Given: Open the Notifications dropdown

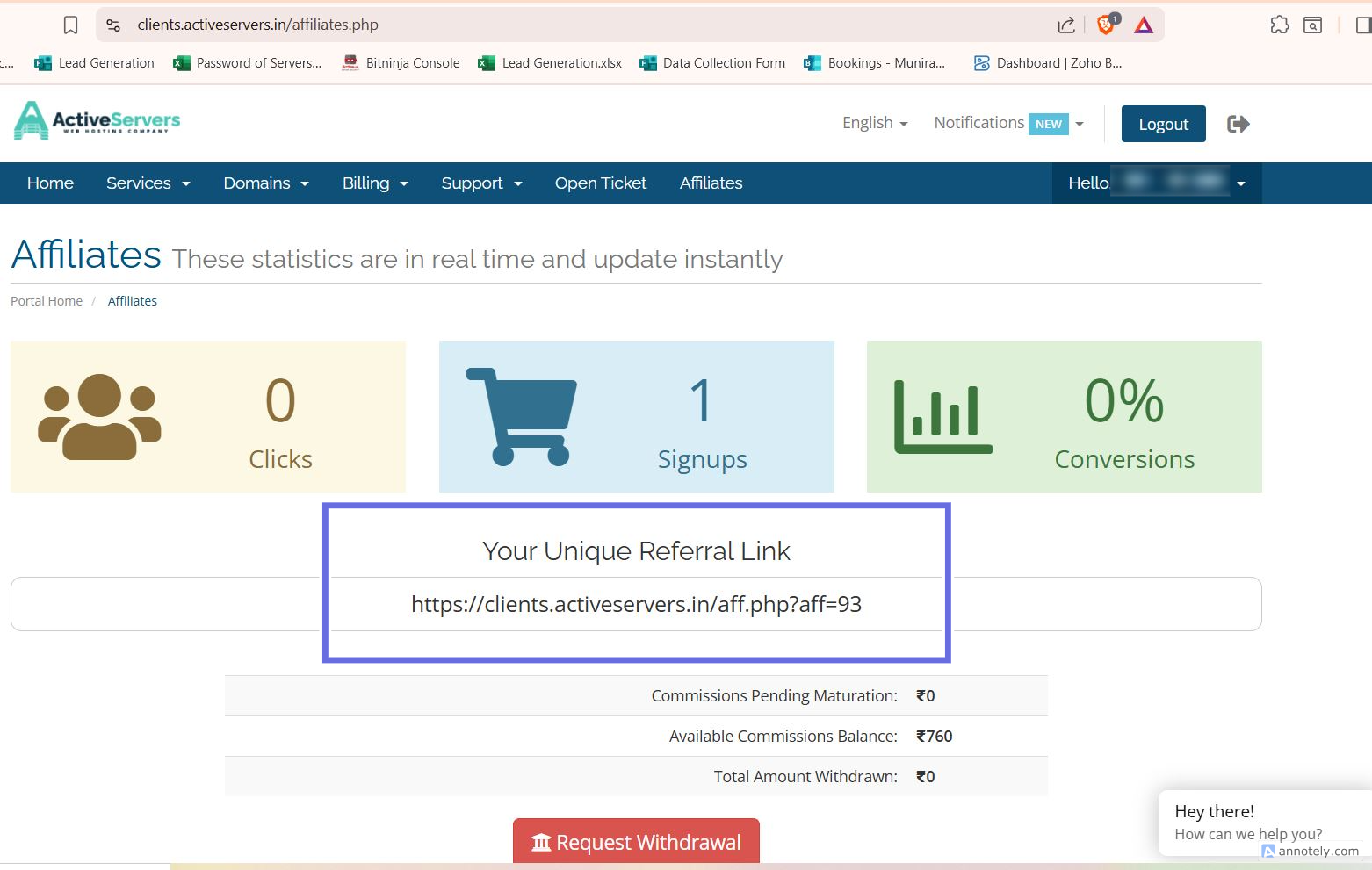Looking at the screenshot, I should 1007,123.
